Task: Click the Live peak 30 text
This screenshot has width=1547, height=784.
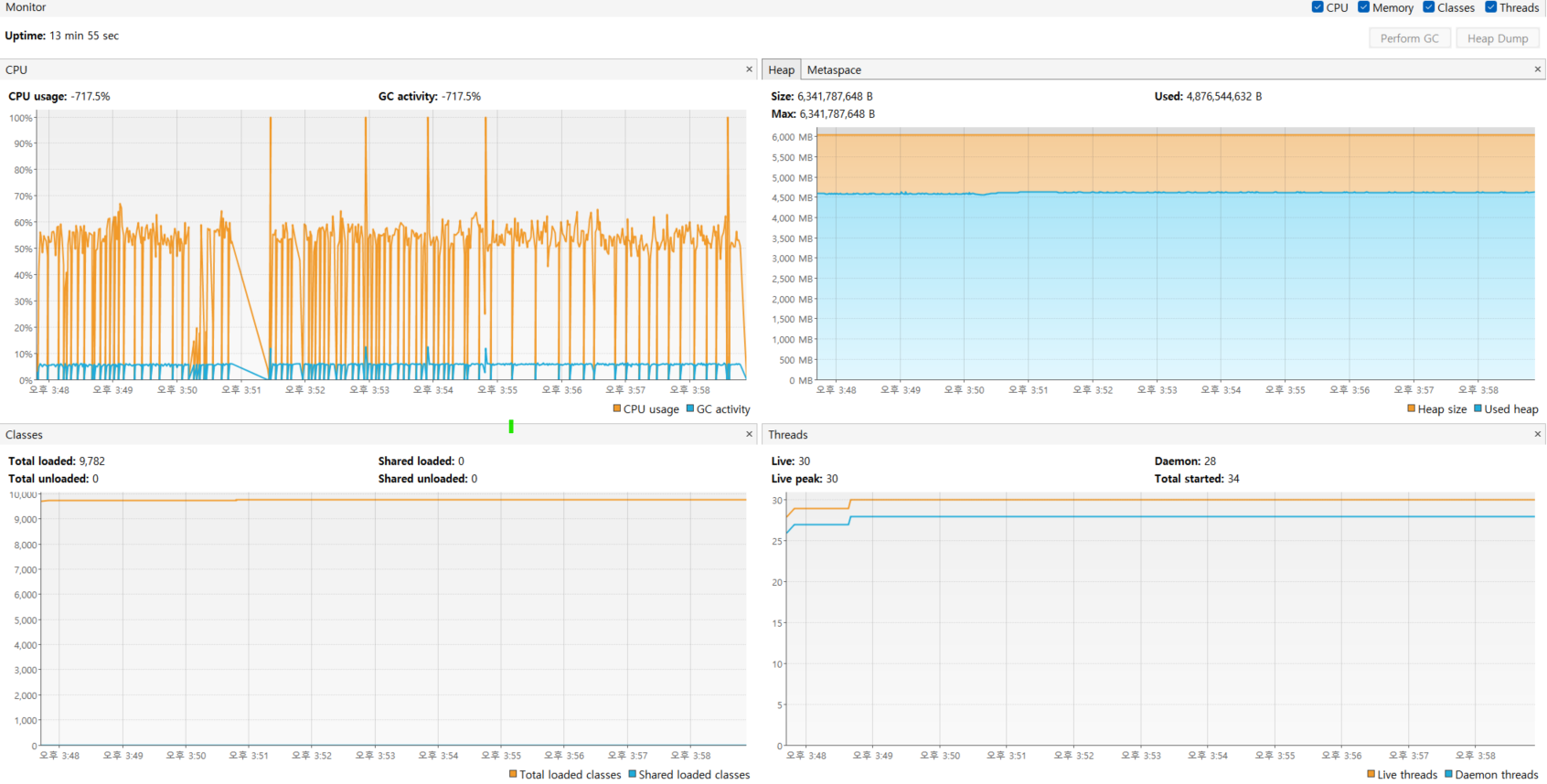Action: point(805,479)
